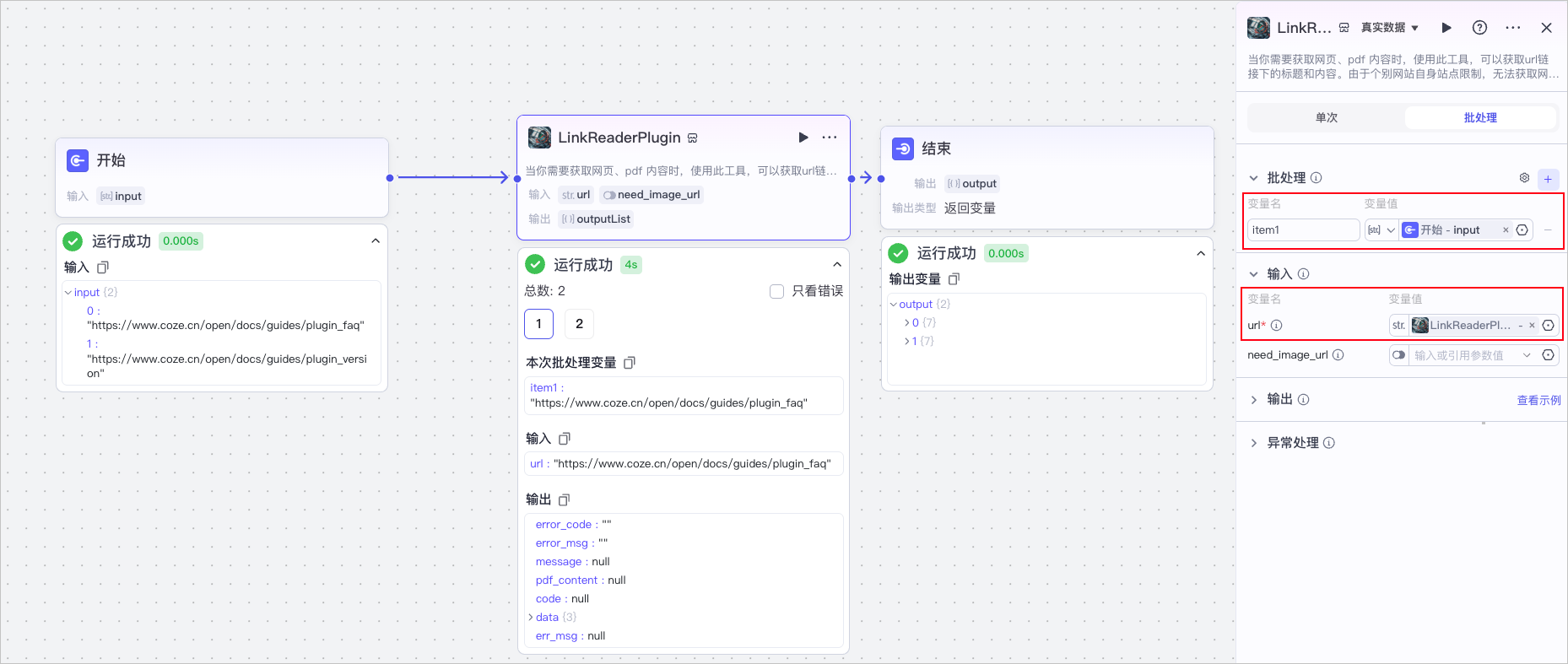Run the LinkReaderPlugin node from canvas
The width and height of the screenshot is (1568, 664).
point(803,138)
